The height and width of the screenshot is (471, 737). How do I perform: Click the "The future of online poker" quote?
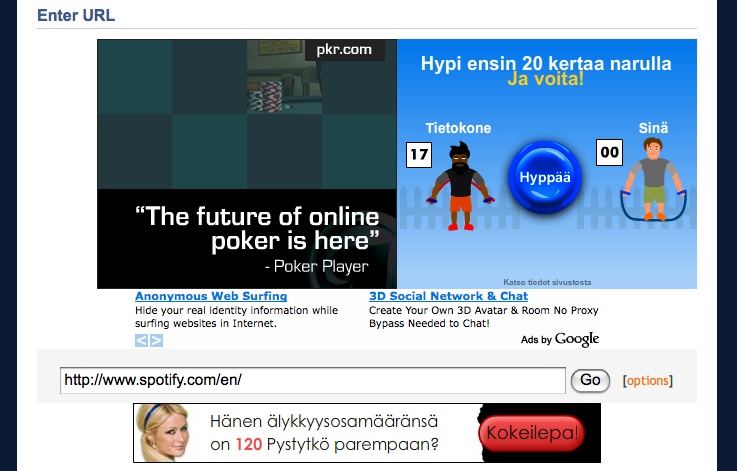(x=257, y=229)
